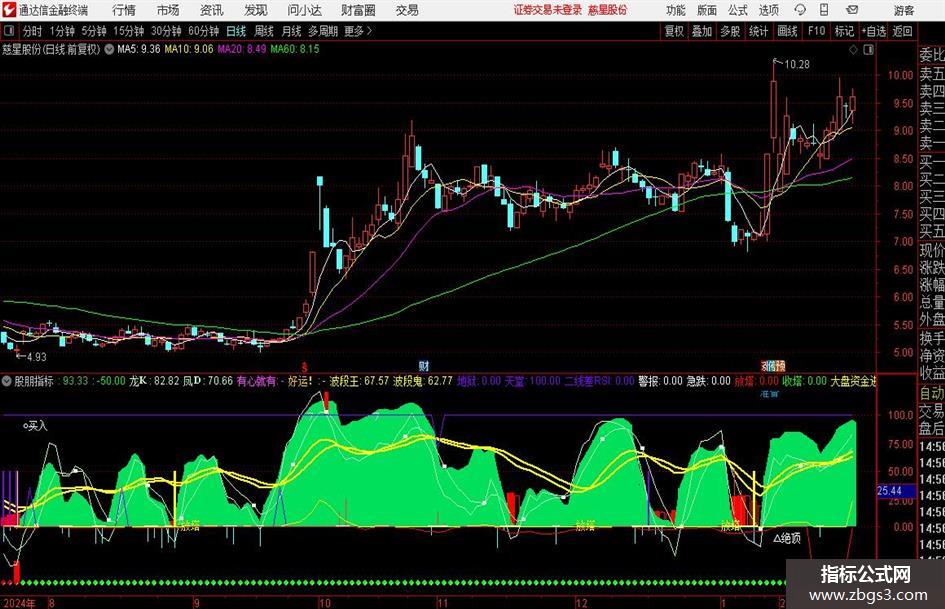Switch to the 分时 intraday tab

click(x=33, y=31)
